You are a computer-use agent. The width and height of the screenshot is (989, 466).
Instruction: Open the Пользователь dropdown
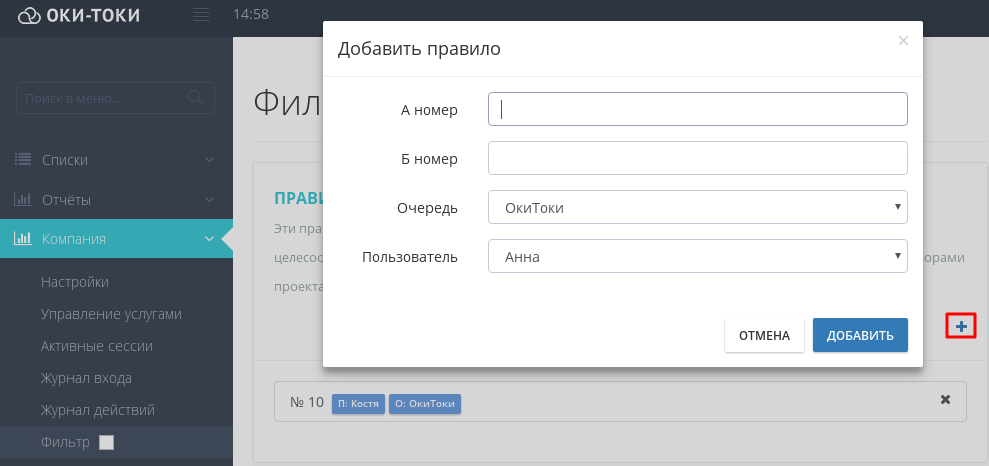point(697,256)
